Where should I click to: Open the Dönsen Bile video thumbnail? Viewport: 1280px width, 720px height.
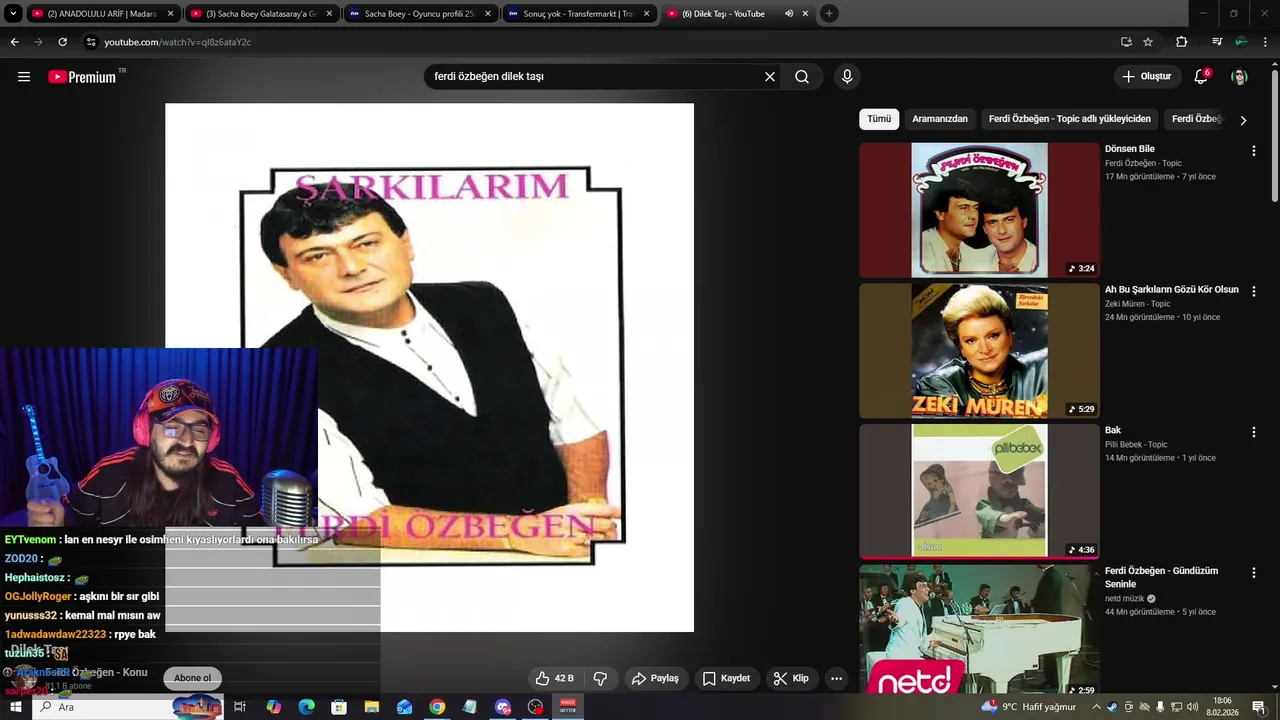(979, 210)
